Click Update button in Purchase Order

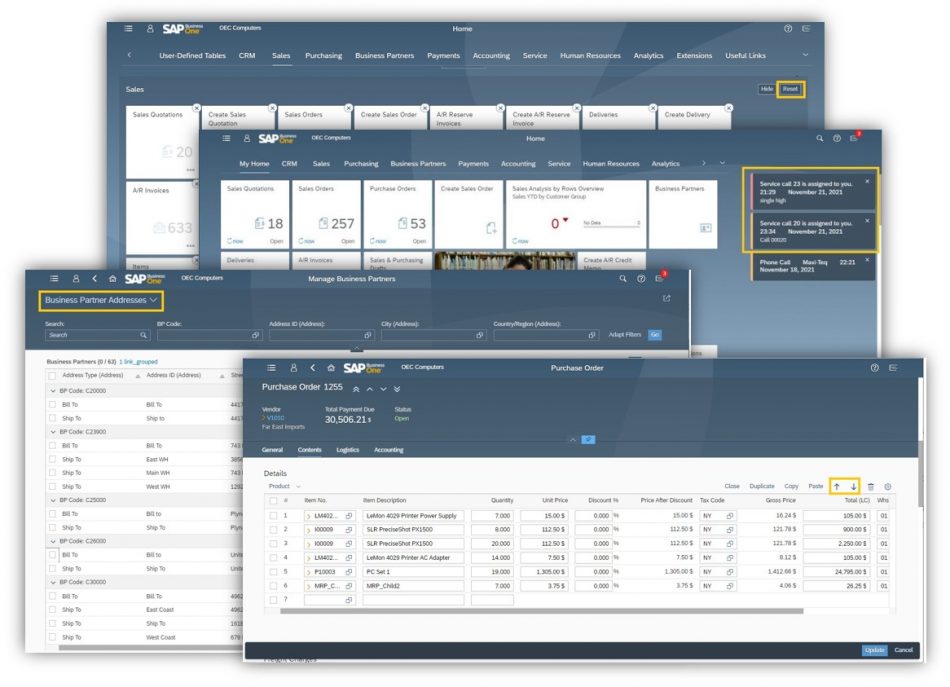[874, 650]
